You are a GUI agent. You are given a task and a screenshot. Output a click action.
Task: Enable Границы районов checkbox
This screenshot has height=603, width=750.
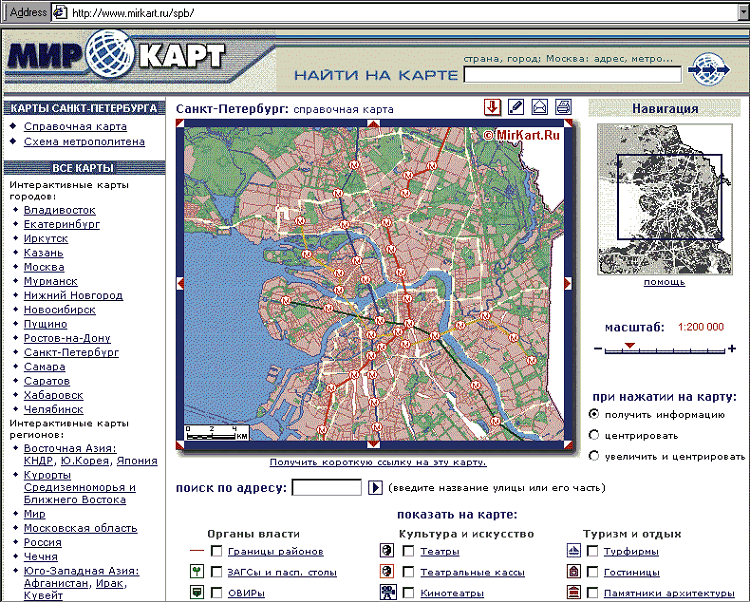[x=217, y=551]
